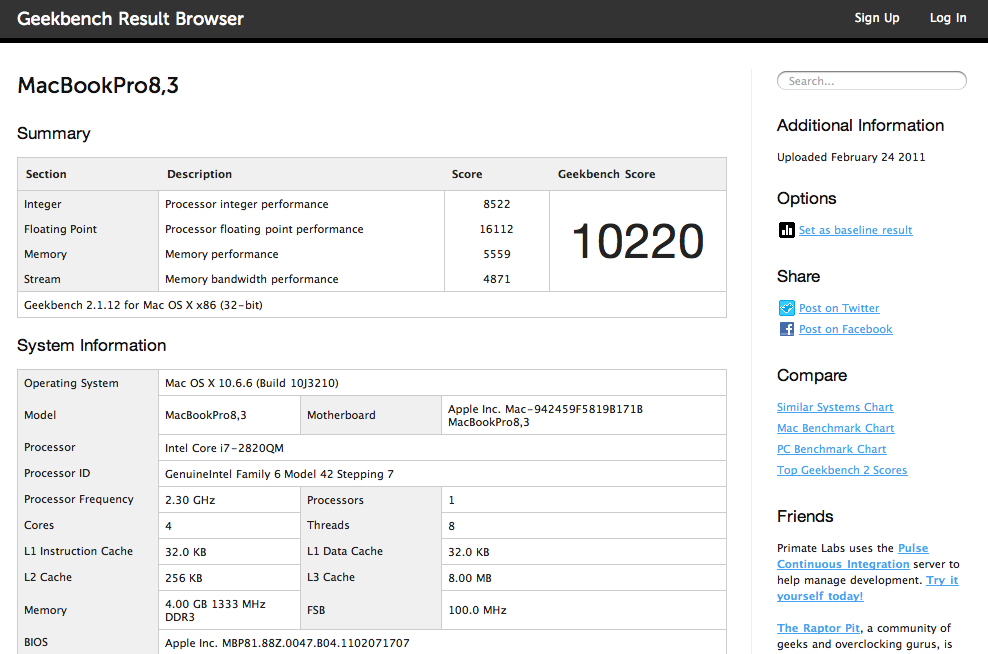Screen dimensions: 988x654
Task: Open the PC Benchmark Chart link
Action: 831,449
